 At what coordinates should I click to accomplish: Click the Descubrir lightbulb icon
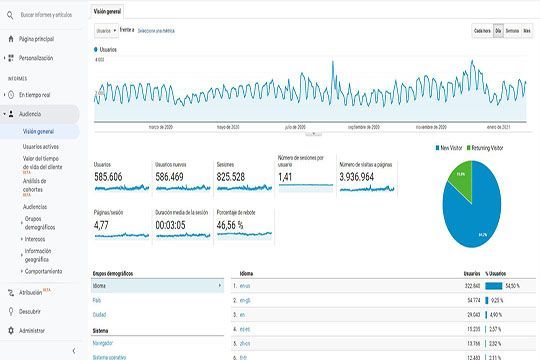pyautogui.click(x=11, y=311)
